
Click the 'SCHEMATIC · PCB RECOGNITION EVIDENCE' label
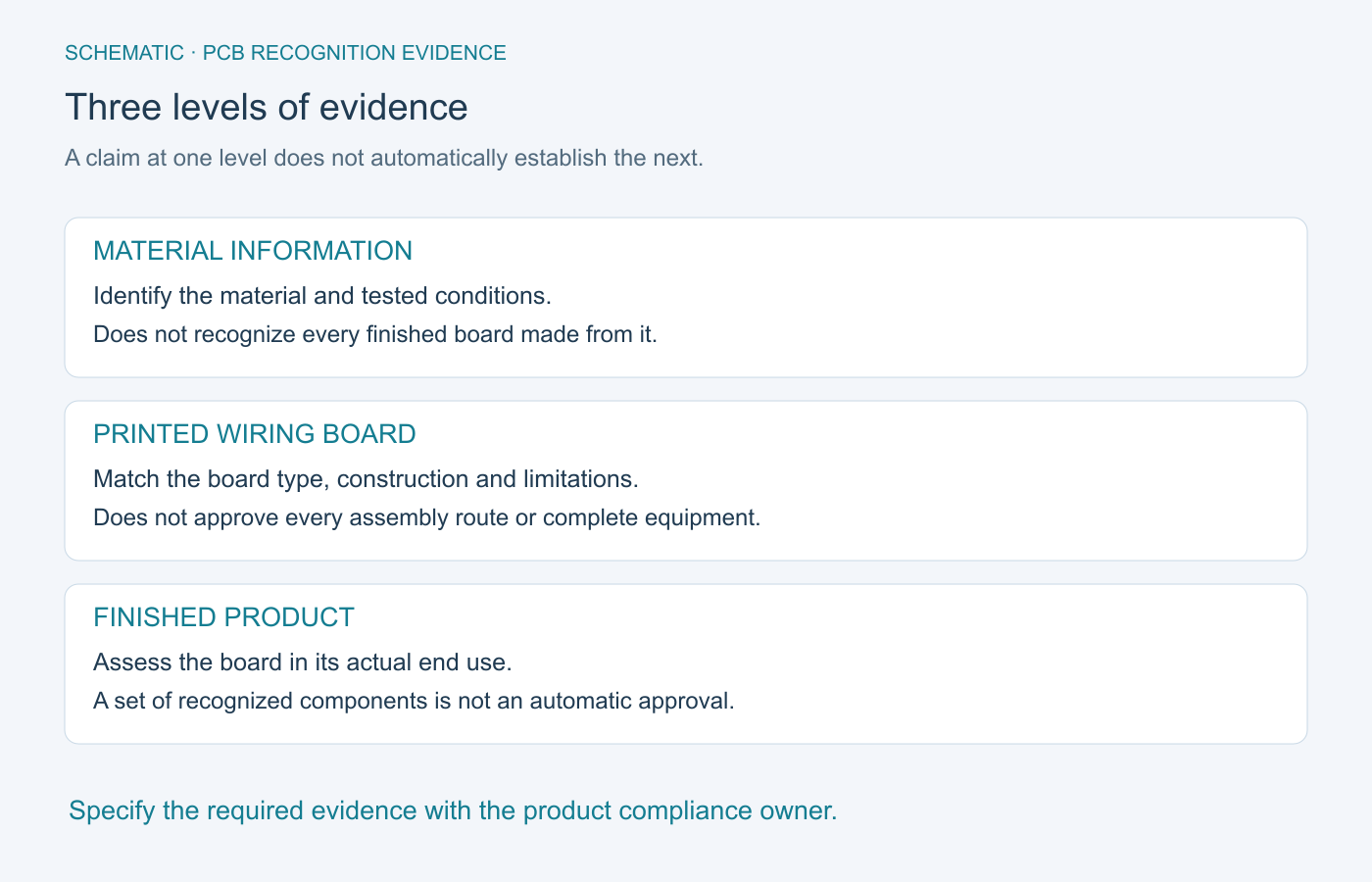[x=285, y=53]
